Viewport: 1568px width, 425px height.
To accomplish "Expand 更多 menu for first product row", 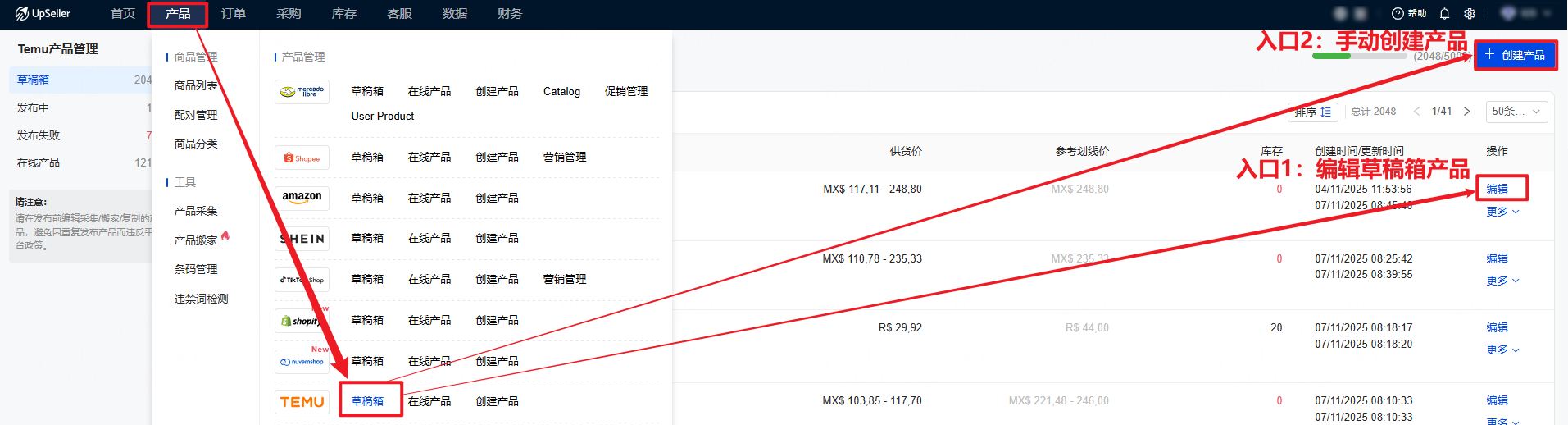I will (x=1502, y=212).
